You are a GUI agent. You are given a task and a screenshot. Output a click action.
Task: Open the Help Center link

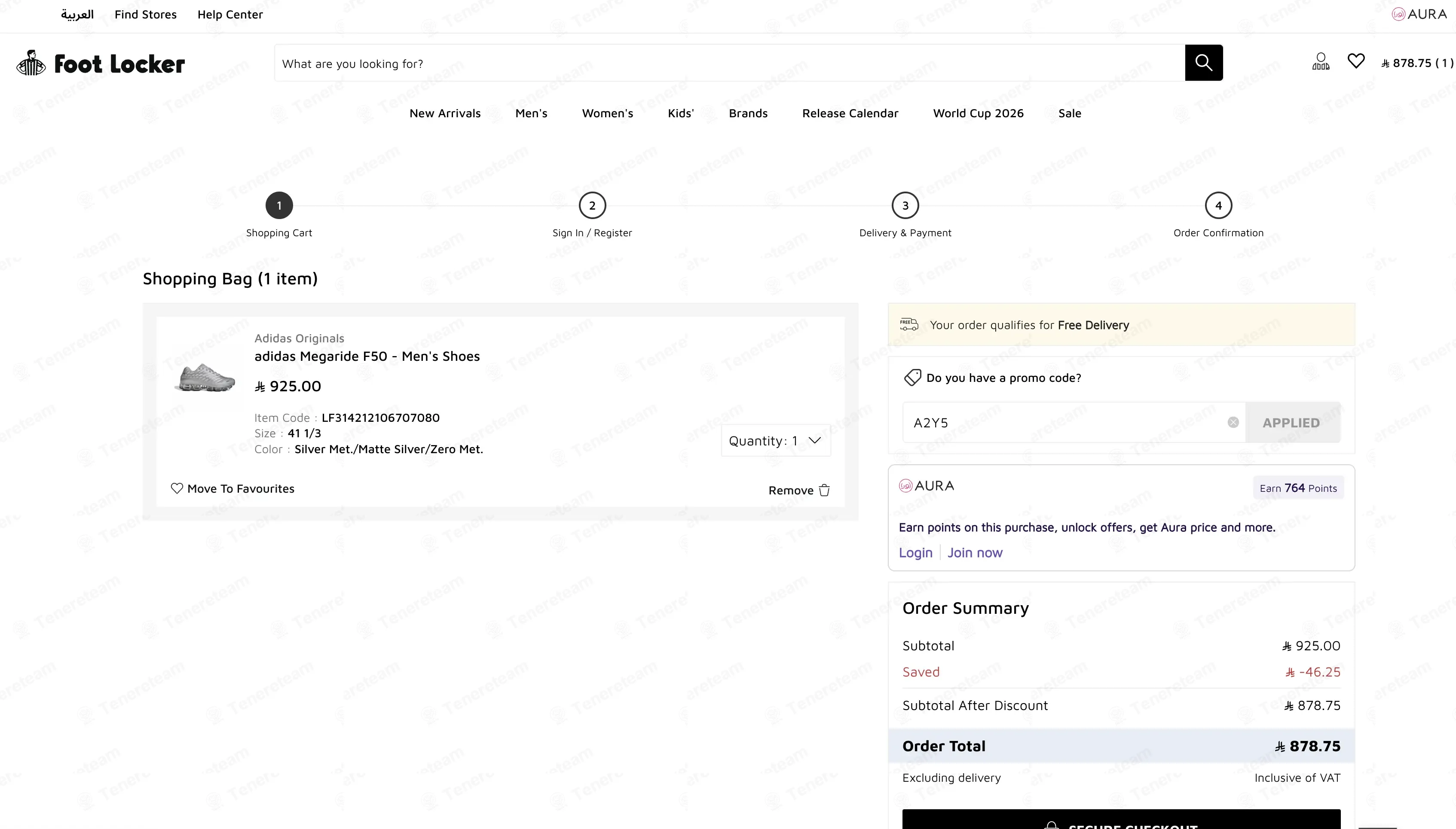[230, 15]
